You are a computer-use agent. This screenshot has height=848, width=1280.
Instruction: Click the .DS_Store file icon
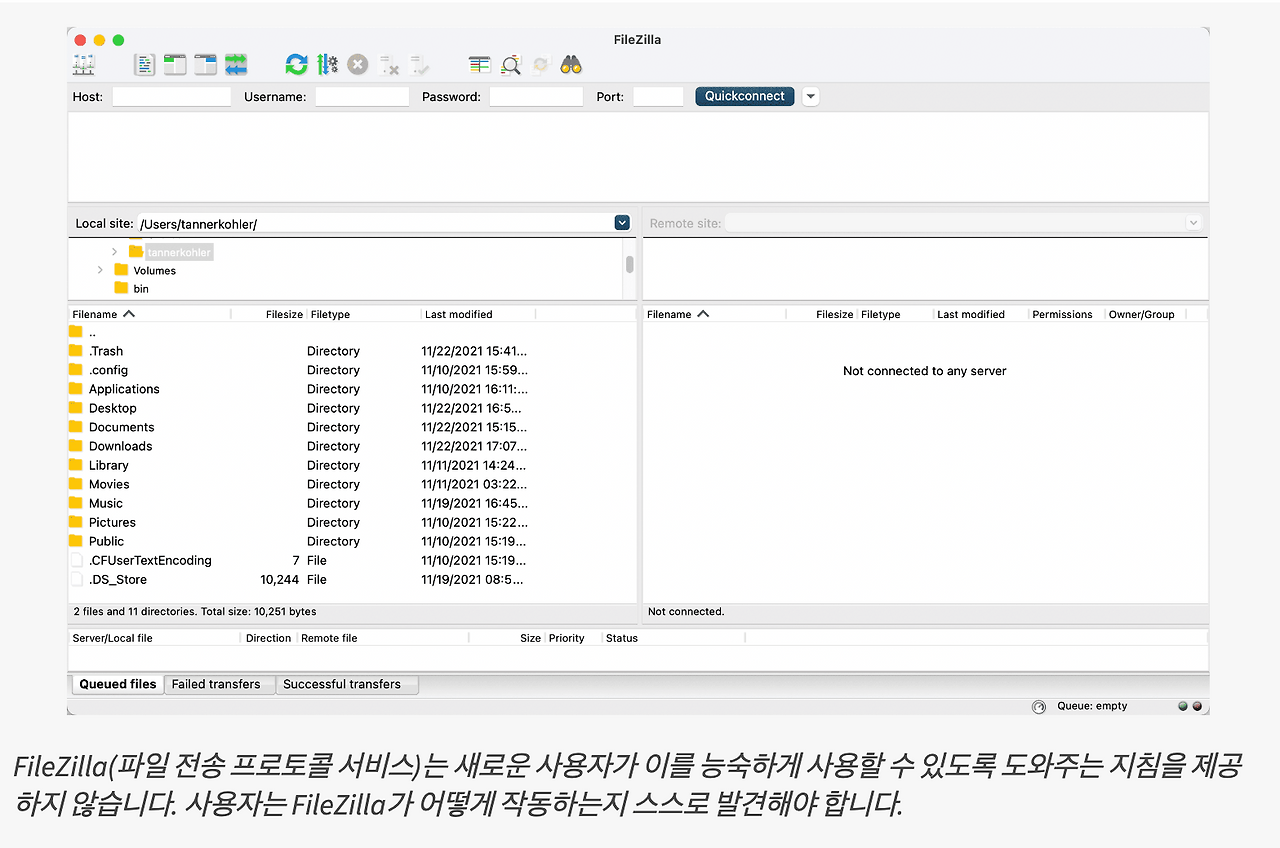[x=76, y=579]
